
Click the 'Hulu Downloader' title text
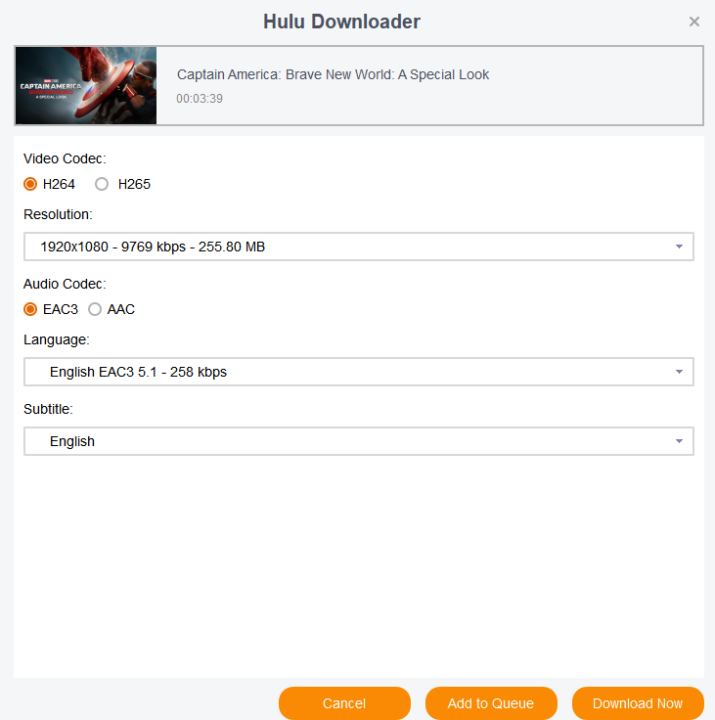[x=342, y=22]
